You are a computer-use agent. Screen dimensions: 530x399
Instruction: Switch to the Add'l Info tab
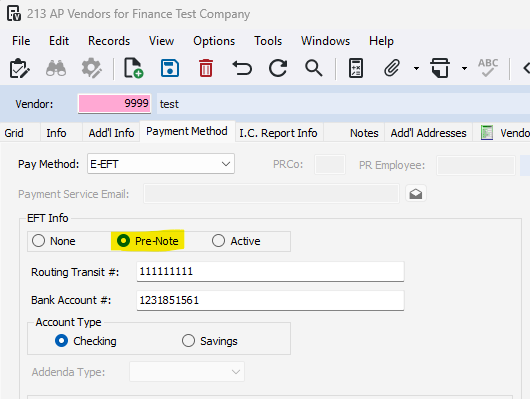[111, 133]
